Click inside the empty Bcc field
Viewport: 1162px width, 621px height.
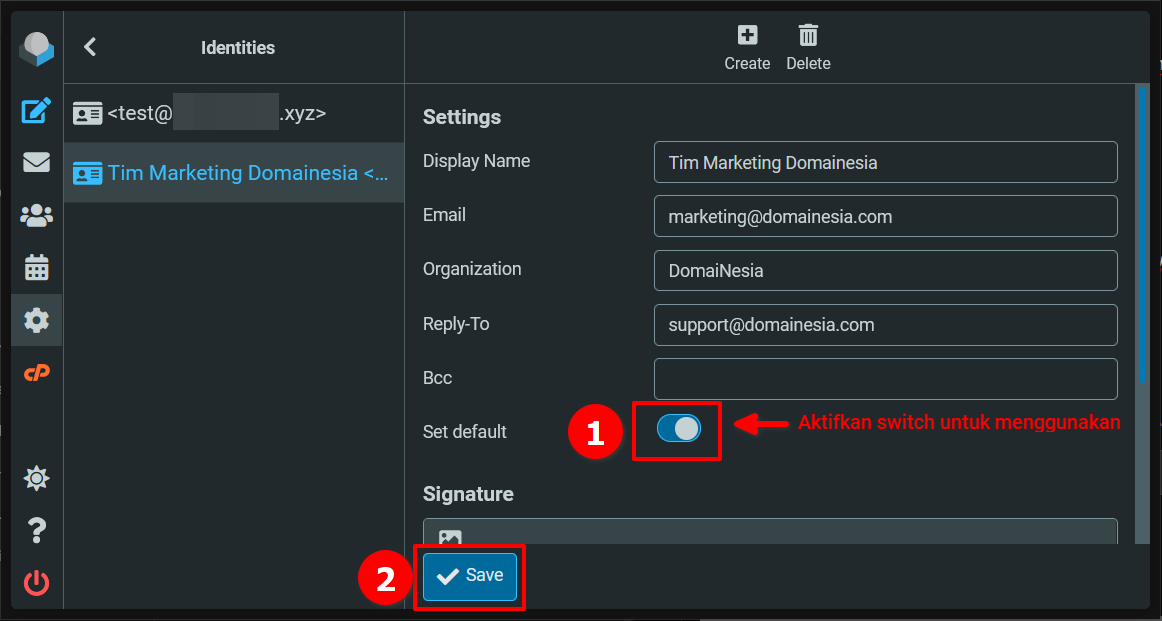[x=884, y=378]
